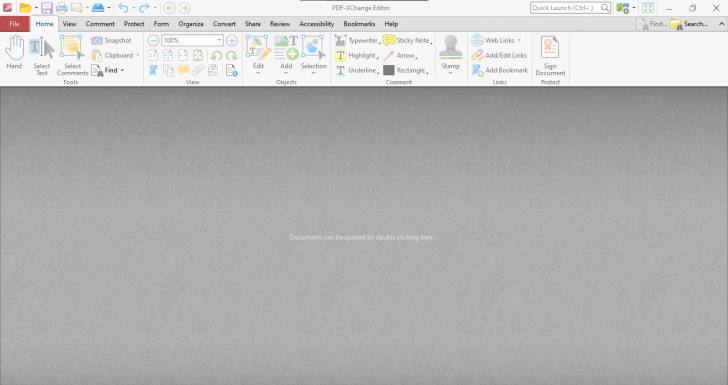Click the Find binoculars icon in Tools

[97, 70]
